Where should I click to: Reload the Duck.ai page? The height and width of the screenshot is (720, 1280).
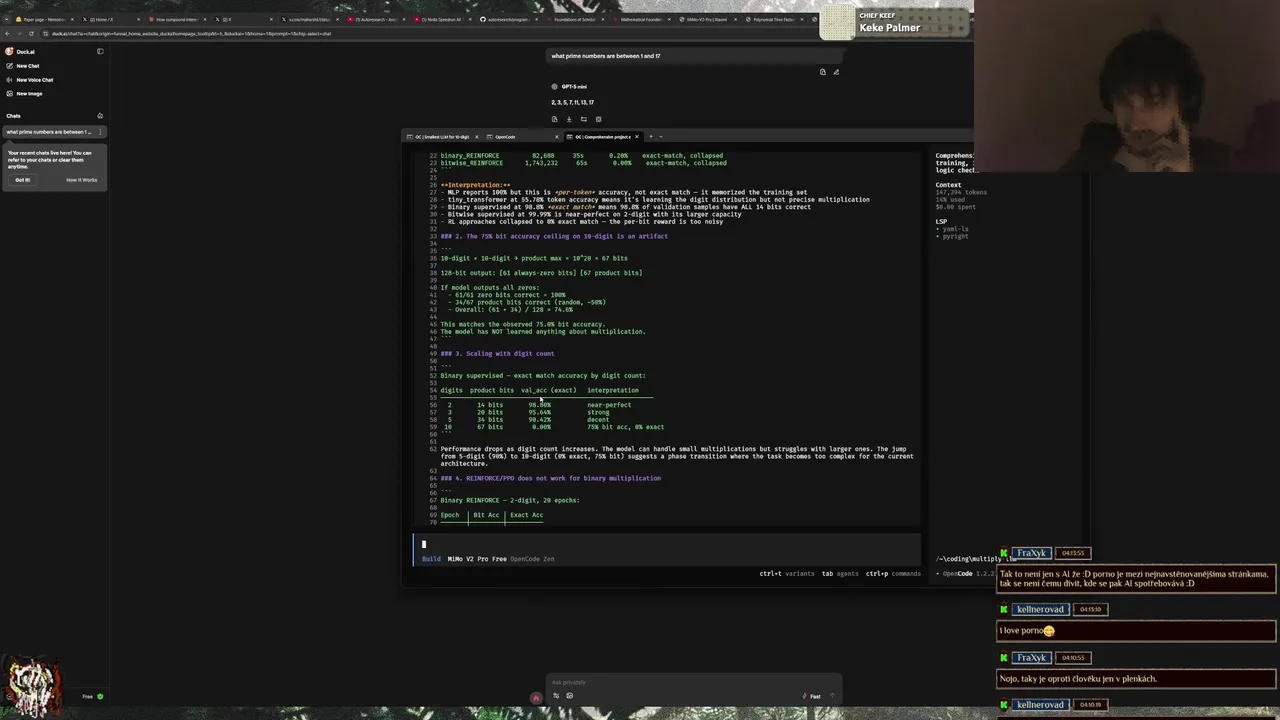[33, 34]
